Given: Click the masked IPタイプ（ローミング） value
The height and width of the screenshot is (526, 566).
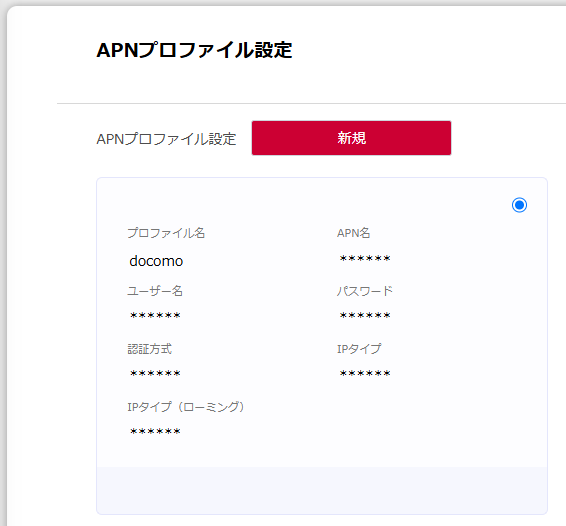Looking at the screenshot, I should point(155,431).
